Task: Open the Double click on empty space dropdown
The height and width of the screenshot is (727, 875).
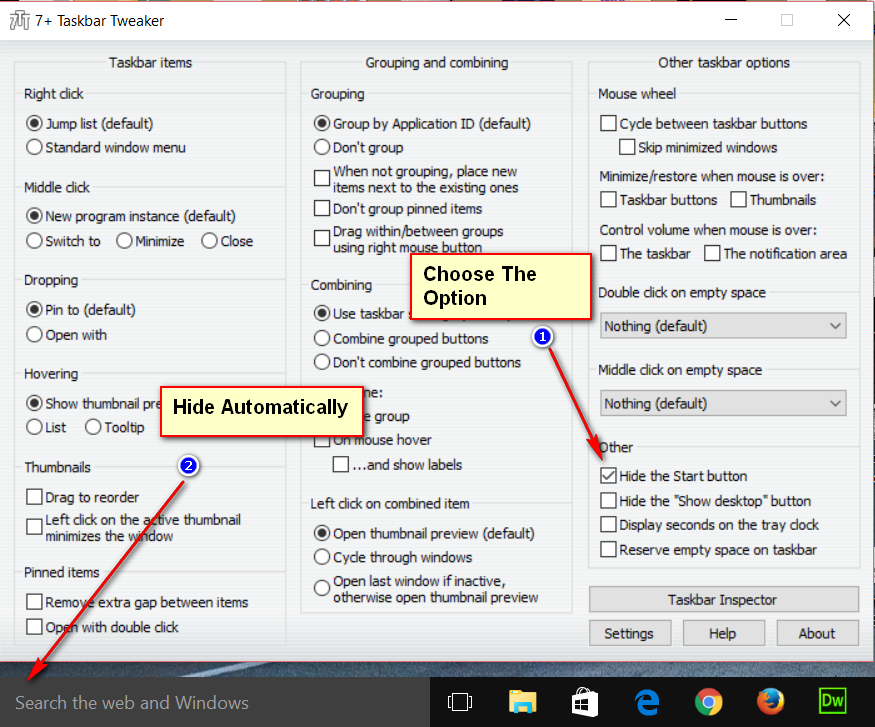Action: (722, 325)
